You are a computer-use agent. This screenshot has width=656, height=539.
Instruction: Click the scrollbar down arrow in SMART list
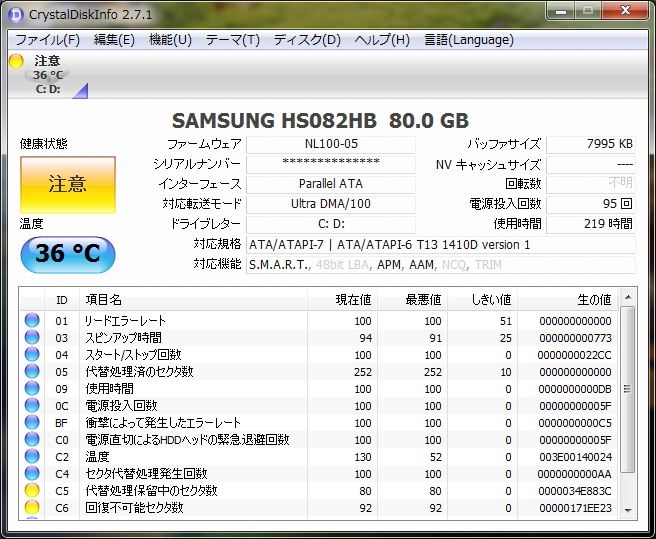[x=628, y=510]
